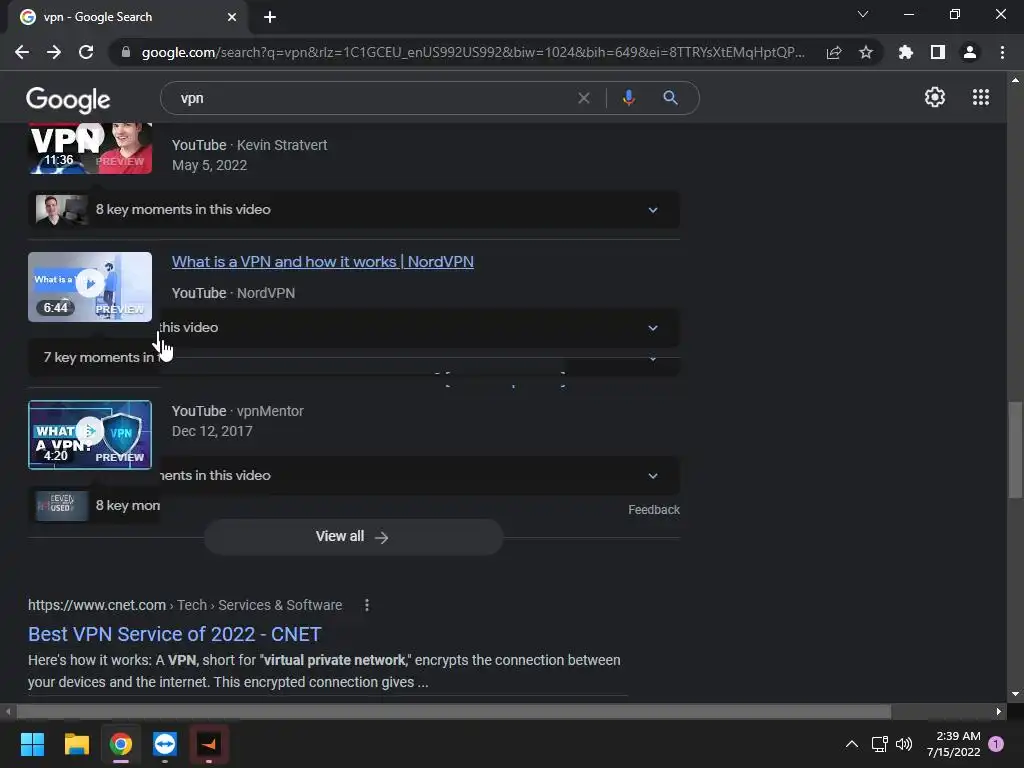1024x768 pixels.
Task: Open the orange app on the taskbar
Action: click(209, 744)
